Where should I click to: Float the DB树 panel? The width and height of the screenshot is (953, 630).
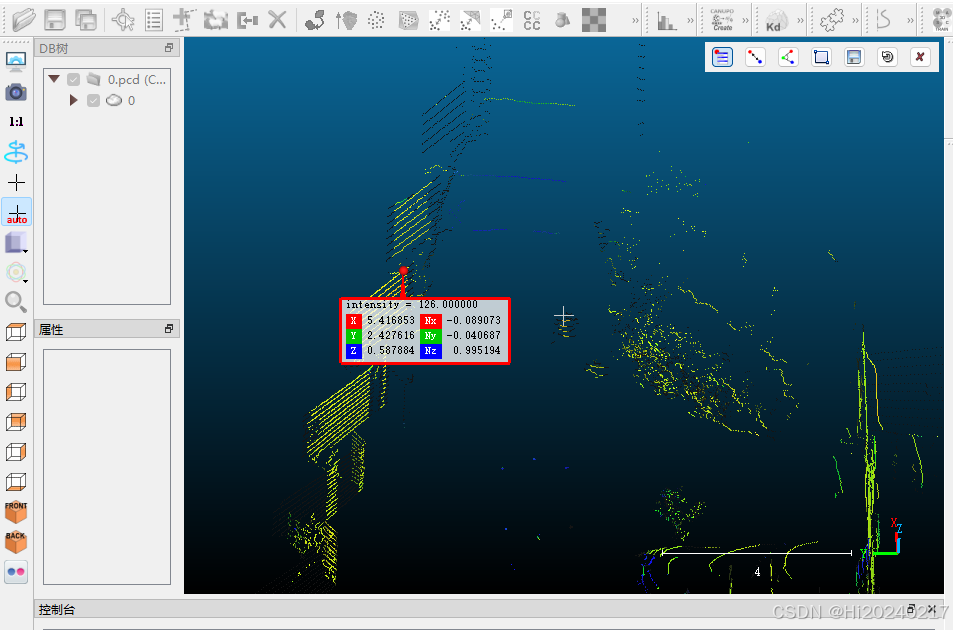(x=169, y=47)
